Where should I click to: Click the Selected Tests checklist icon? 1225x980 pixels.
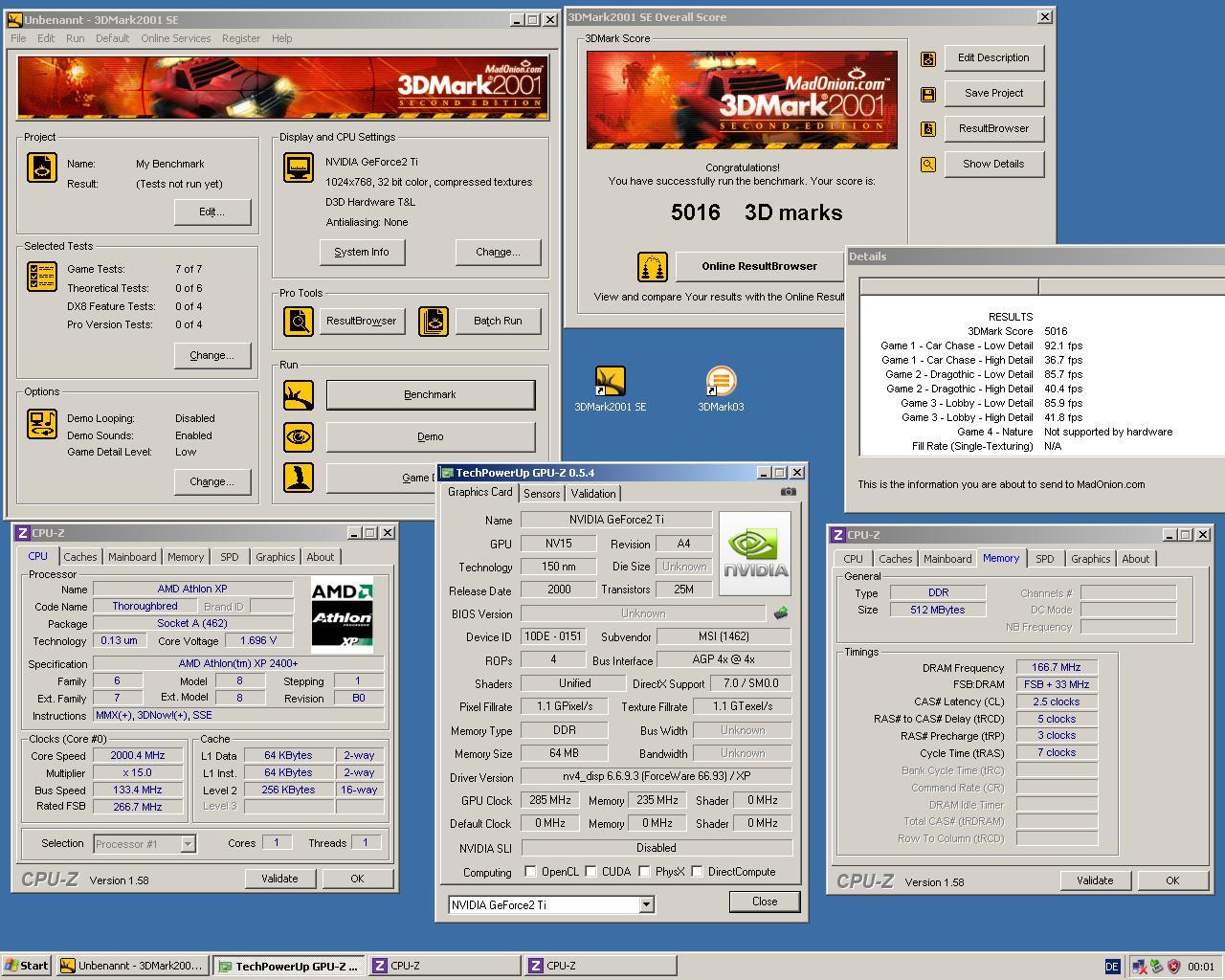point(41,276)
